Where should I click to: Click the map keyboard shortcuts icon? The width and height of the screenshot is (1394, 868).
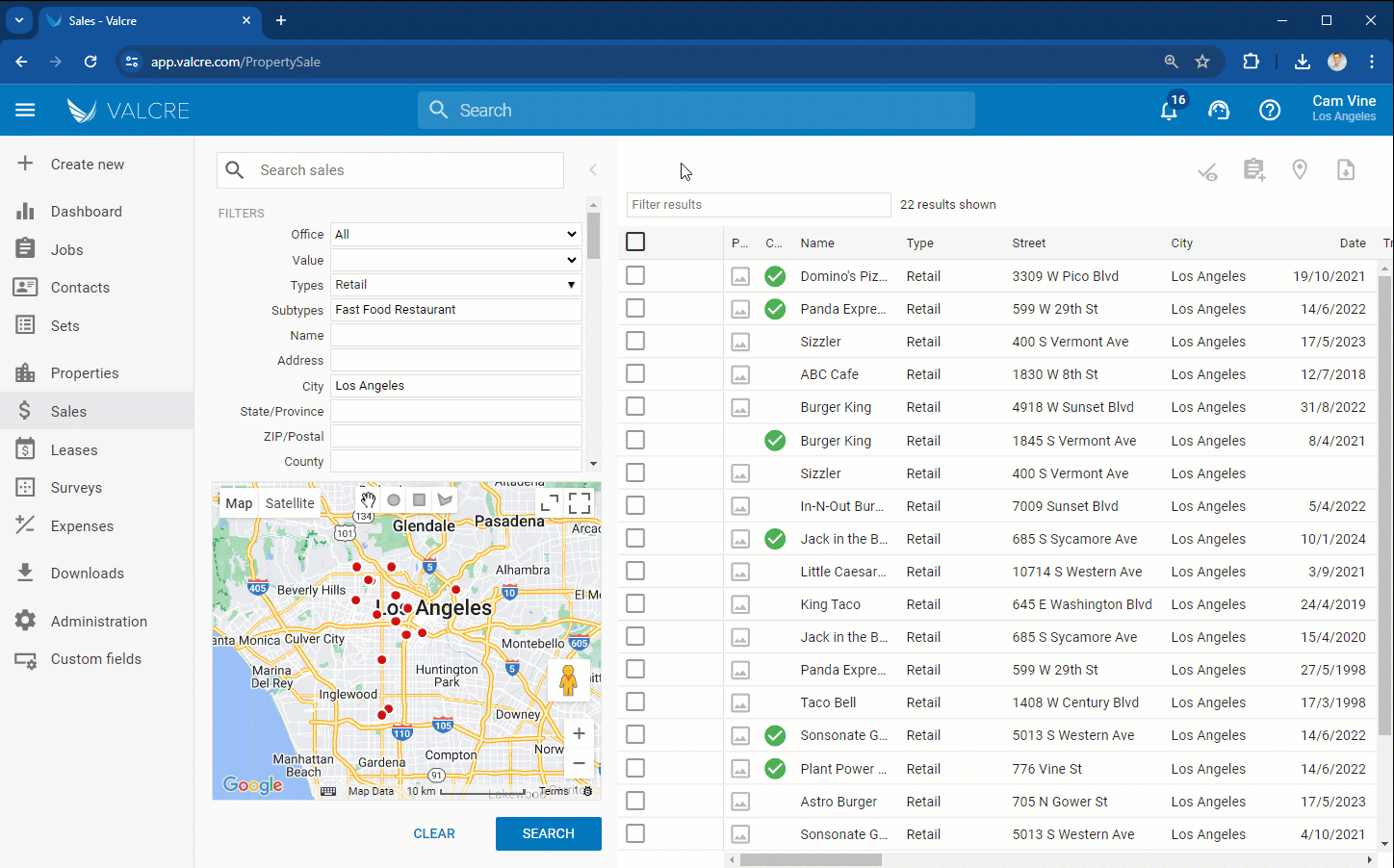point(328,791)
